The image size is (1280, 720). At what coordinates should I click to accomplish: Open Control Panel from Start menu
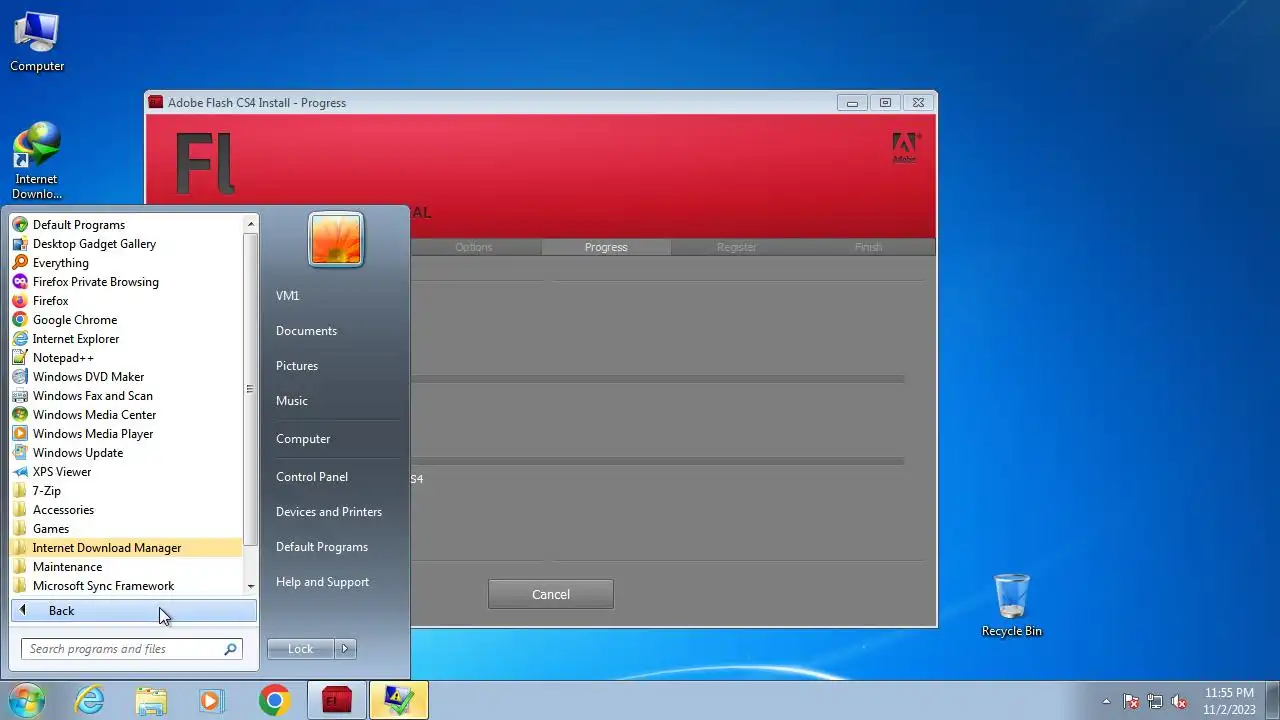pos(312,477)
